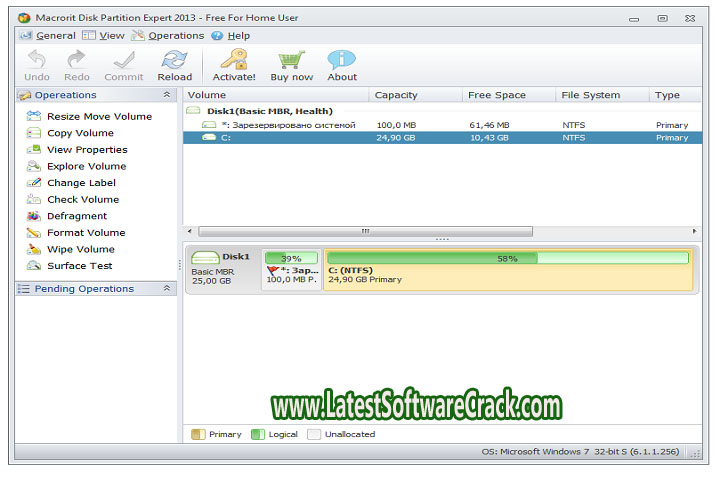Sort by Type column header

676,95
